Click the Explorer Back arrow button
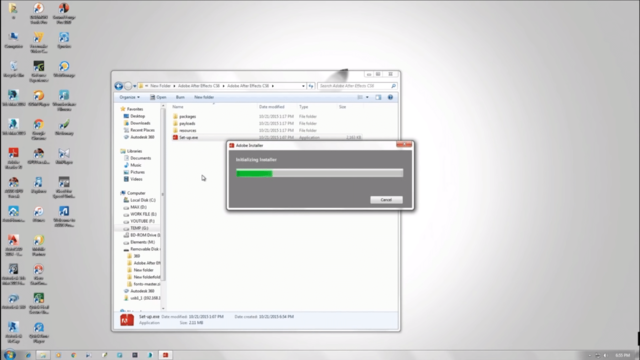Viewport: 640px width, 360px height. tap(119, 86)
